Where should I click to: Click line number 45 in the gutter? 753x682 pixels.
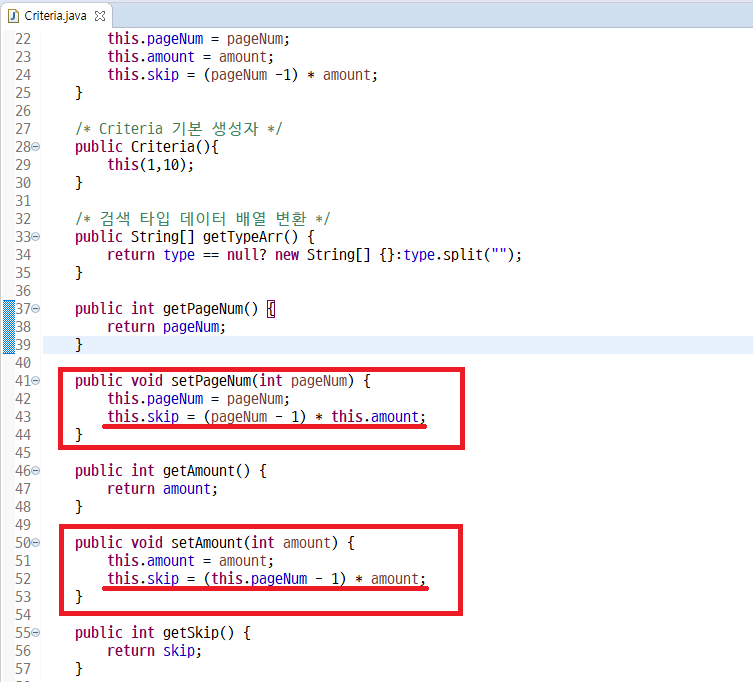(23, 452)
